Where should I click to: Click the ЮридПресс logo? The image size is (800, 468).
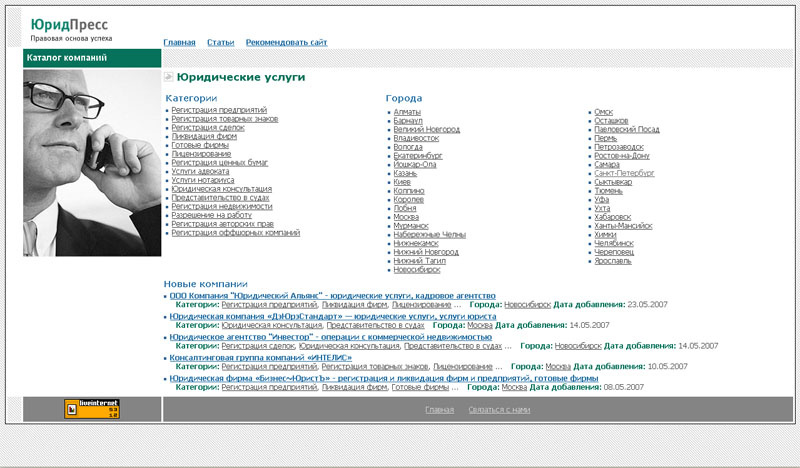(70, 25)
